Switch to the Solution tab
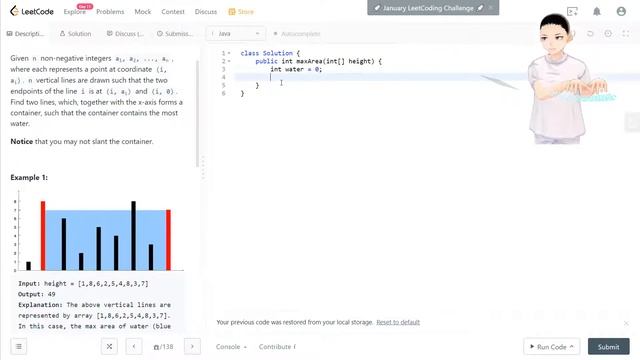The width and height of the screenshot is (640, 360). 76,33
